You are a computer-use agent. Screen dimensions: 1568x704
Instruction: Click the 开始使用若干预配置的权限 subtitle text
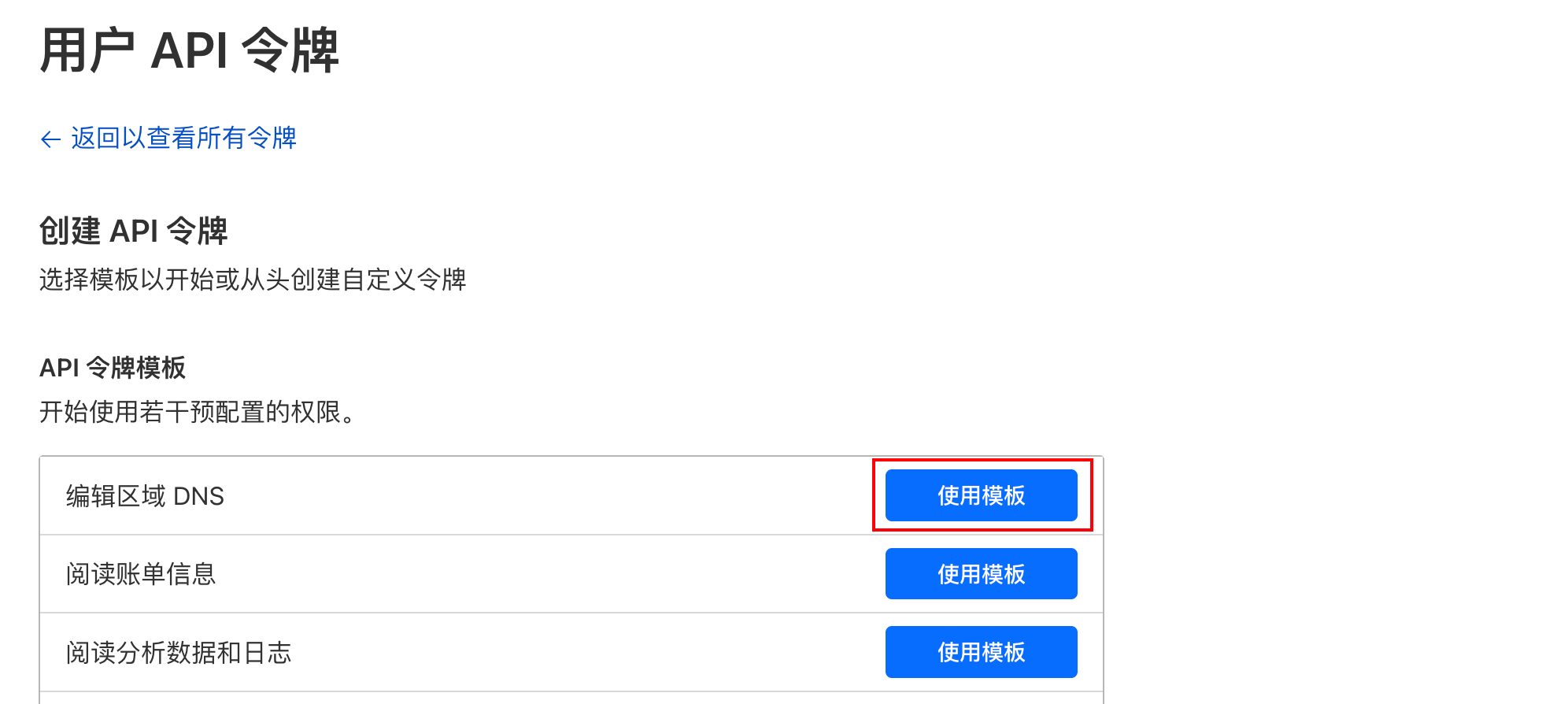point(197,412)
